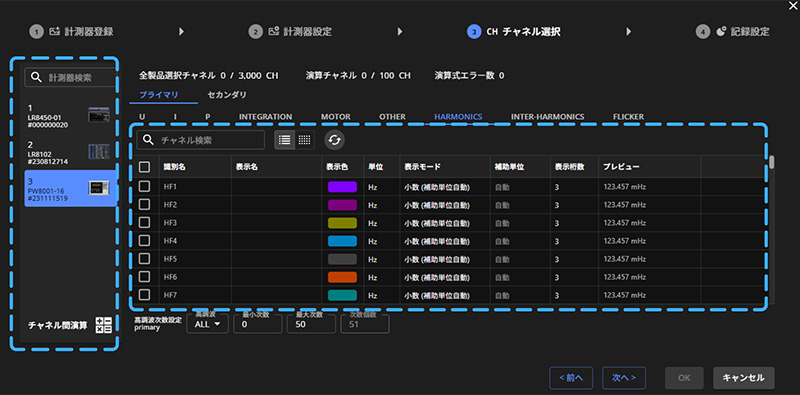Check the HF2 row checkbox
This screenshot has width=800, height=395.
click(144, 204)
